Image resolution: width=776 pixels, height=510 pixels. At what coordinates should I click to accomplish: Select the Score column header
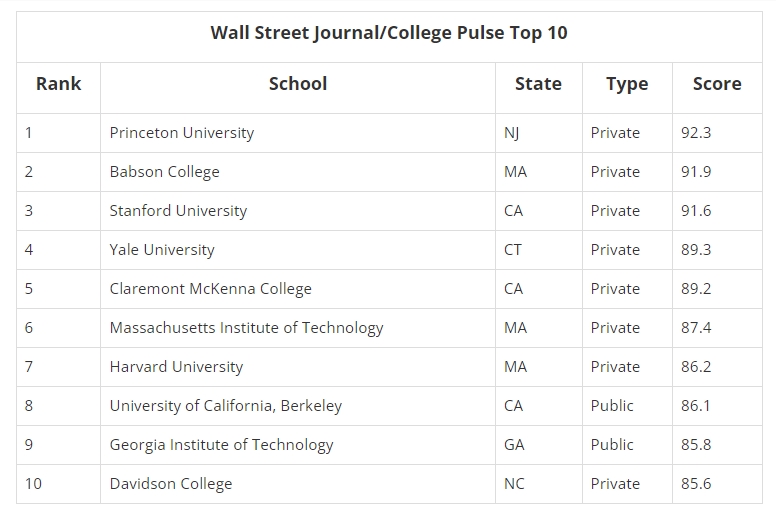tap(717, 84)
